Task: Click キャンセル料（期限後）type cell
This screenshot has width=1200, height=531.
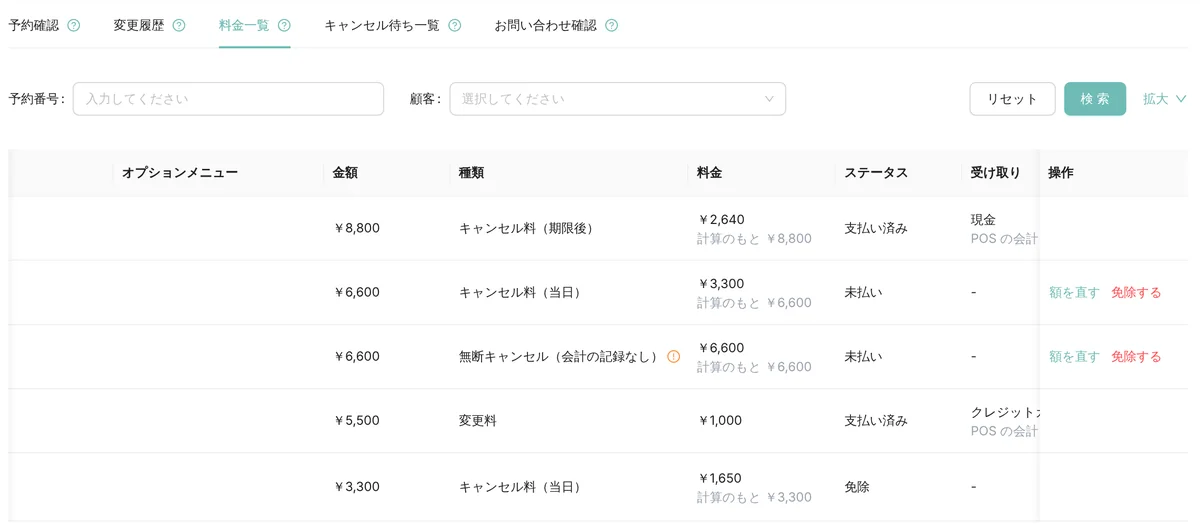Action: (530, 228)
